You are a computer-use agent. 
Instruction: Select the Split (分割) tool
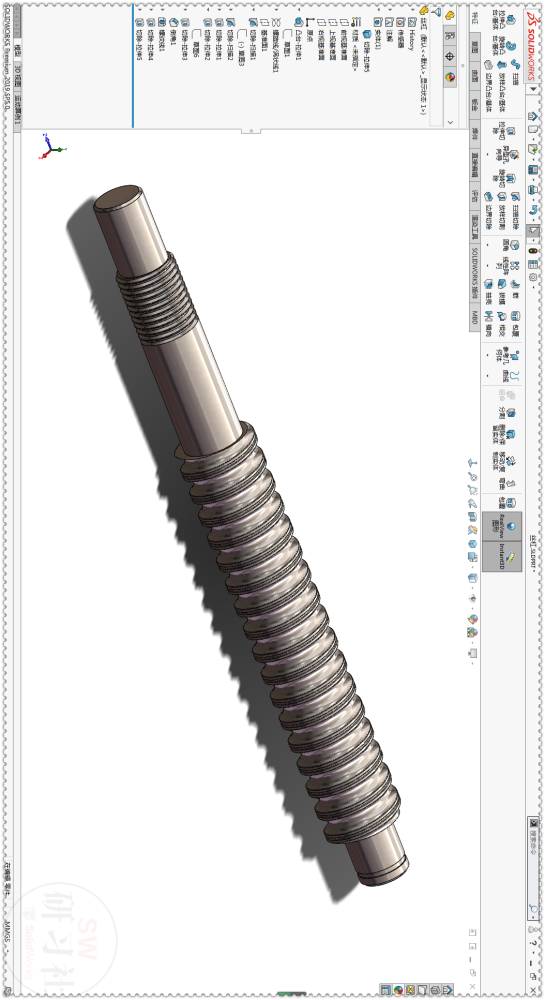tap(511, 412)
